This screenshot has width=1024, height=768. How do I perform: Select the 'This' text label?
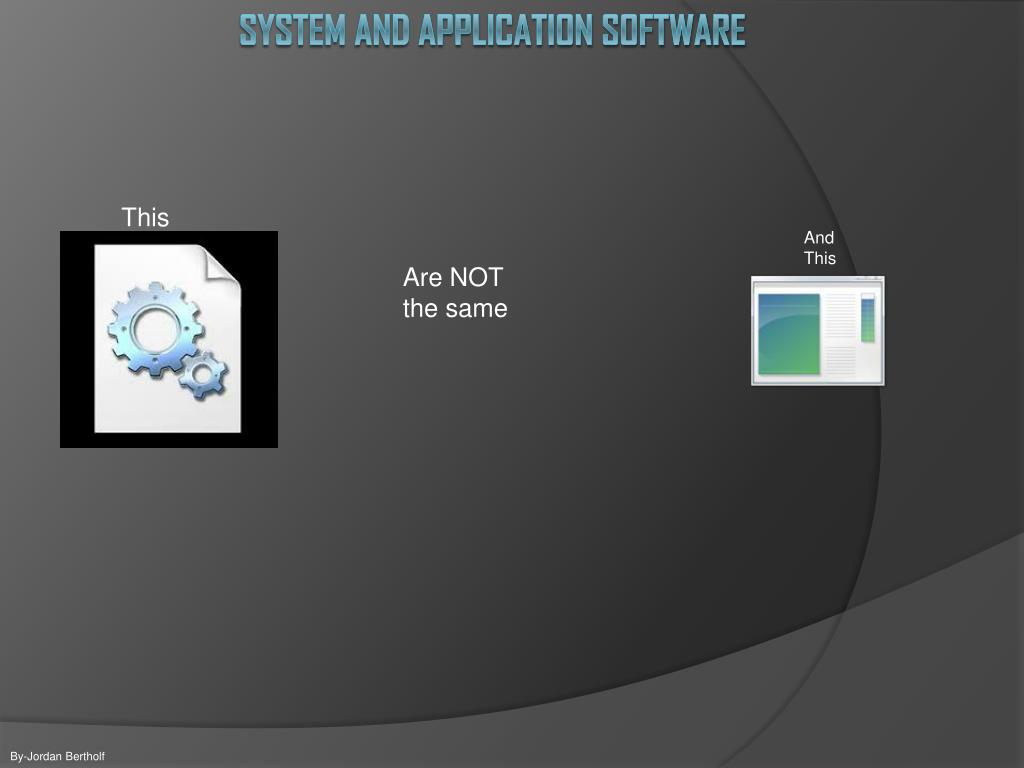click(145, 218)
